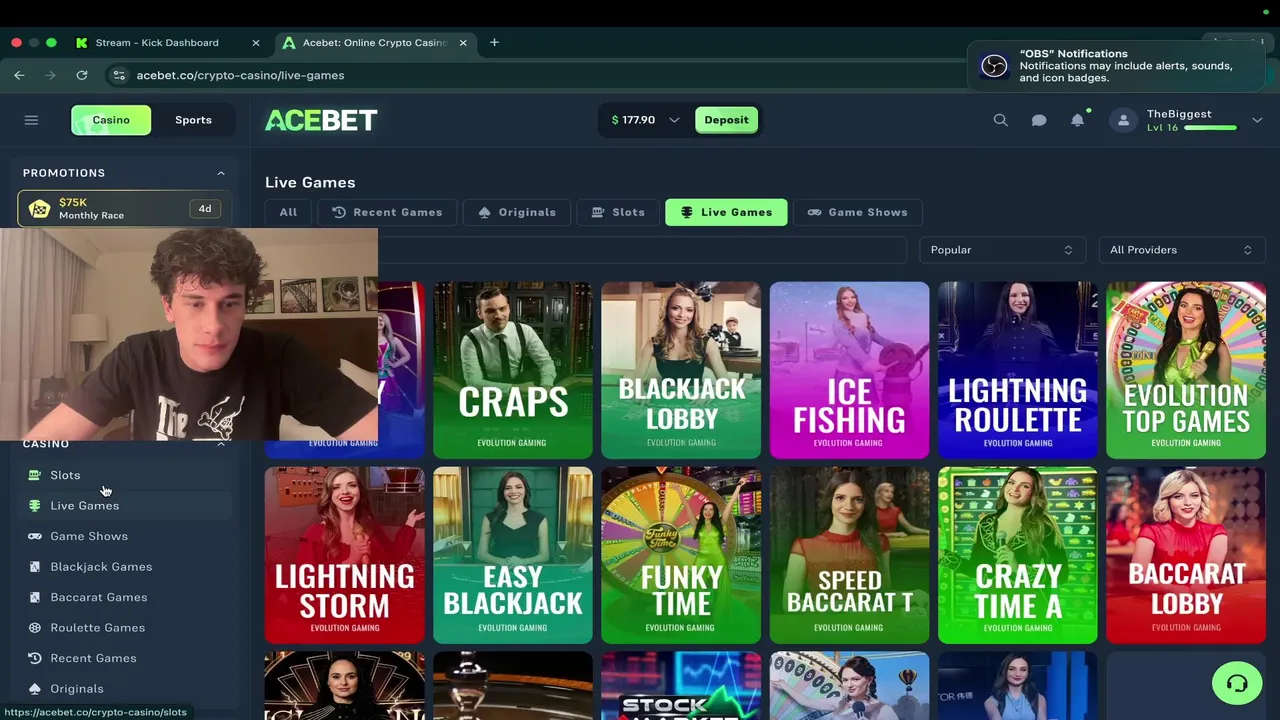Screen dimensions: 1280x720
Task: Open the Ice Fishing game
Action: (x=849, y=370)
